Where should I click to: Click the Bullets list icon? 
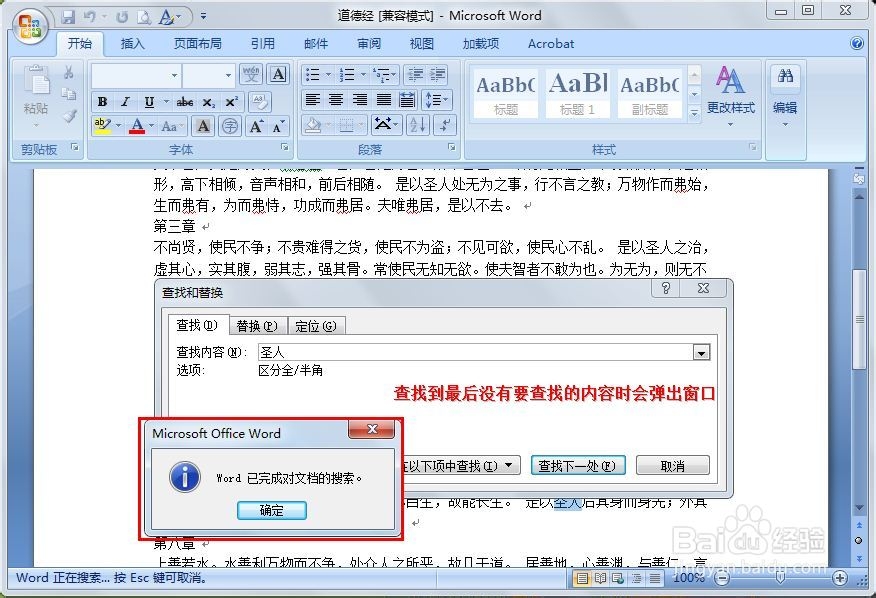pos(313,74)
